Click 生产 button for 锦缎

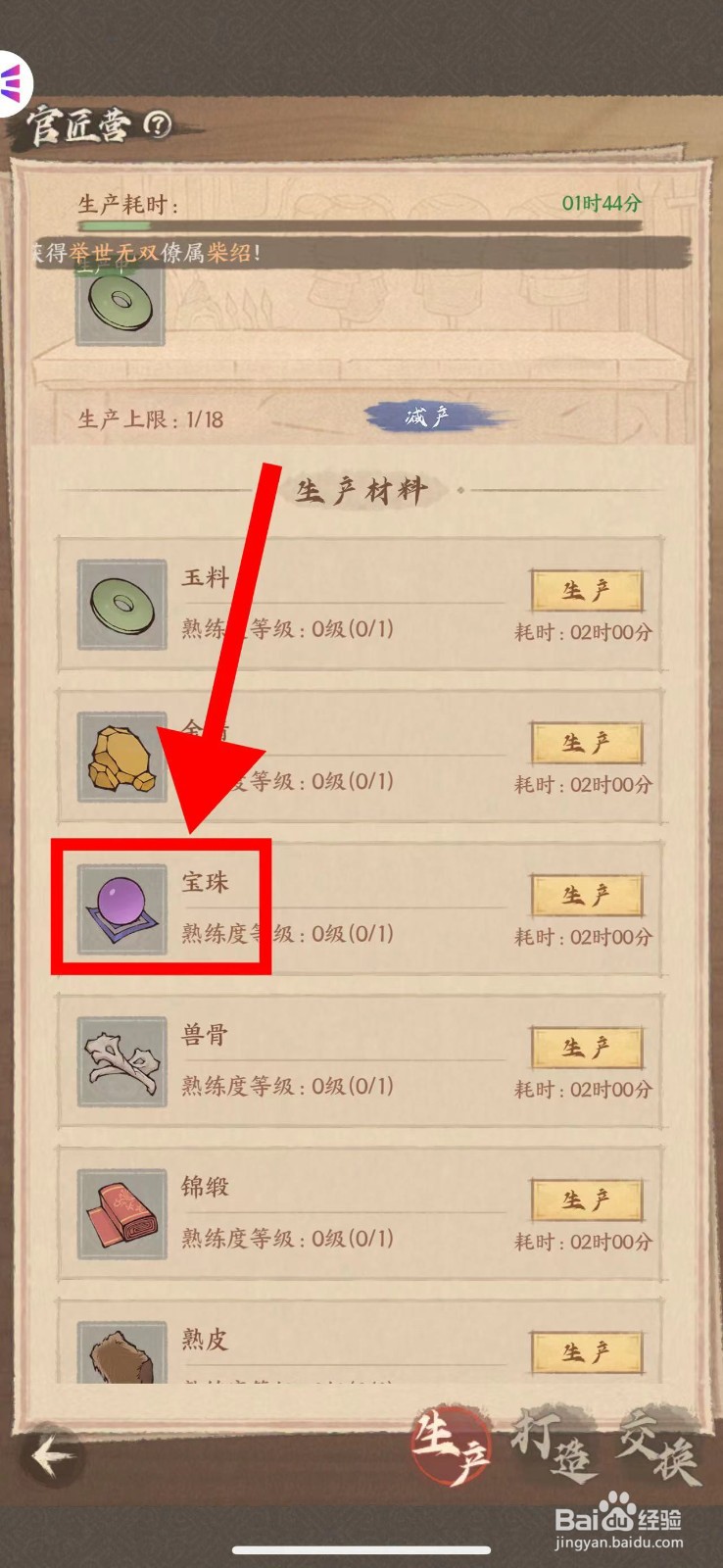click(x=587, y=1200)
